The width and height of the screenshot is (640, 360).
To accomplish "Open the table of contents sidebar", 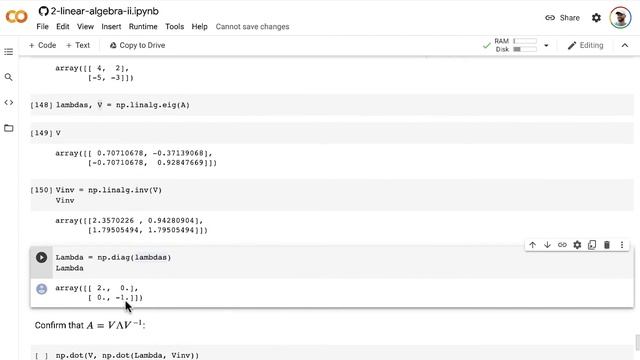I will click(9, 52).
